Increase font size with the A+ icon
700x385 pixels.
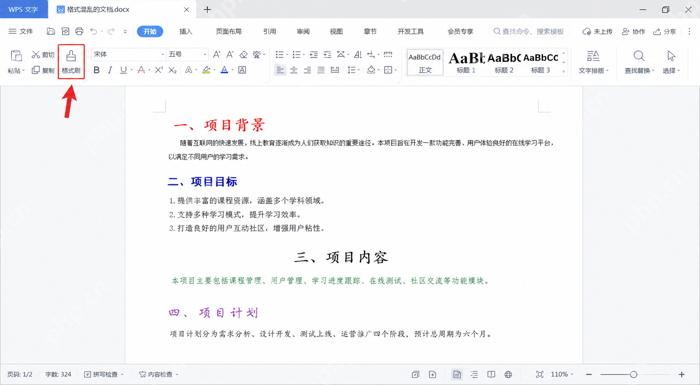(x=217, y=54)
